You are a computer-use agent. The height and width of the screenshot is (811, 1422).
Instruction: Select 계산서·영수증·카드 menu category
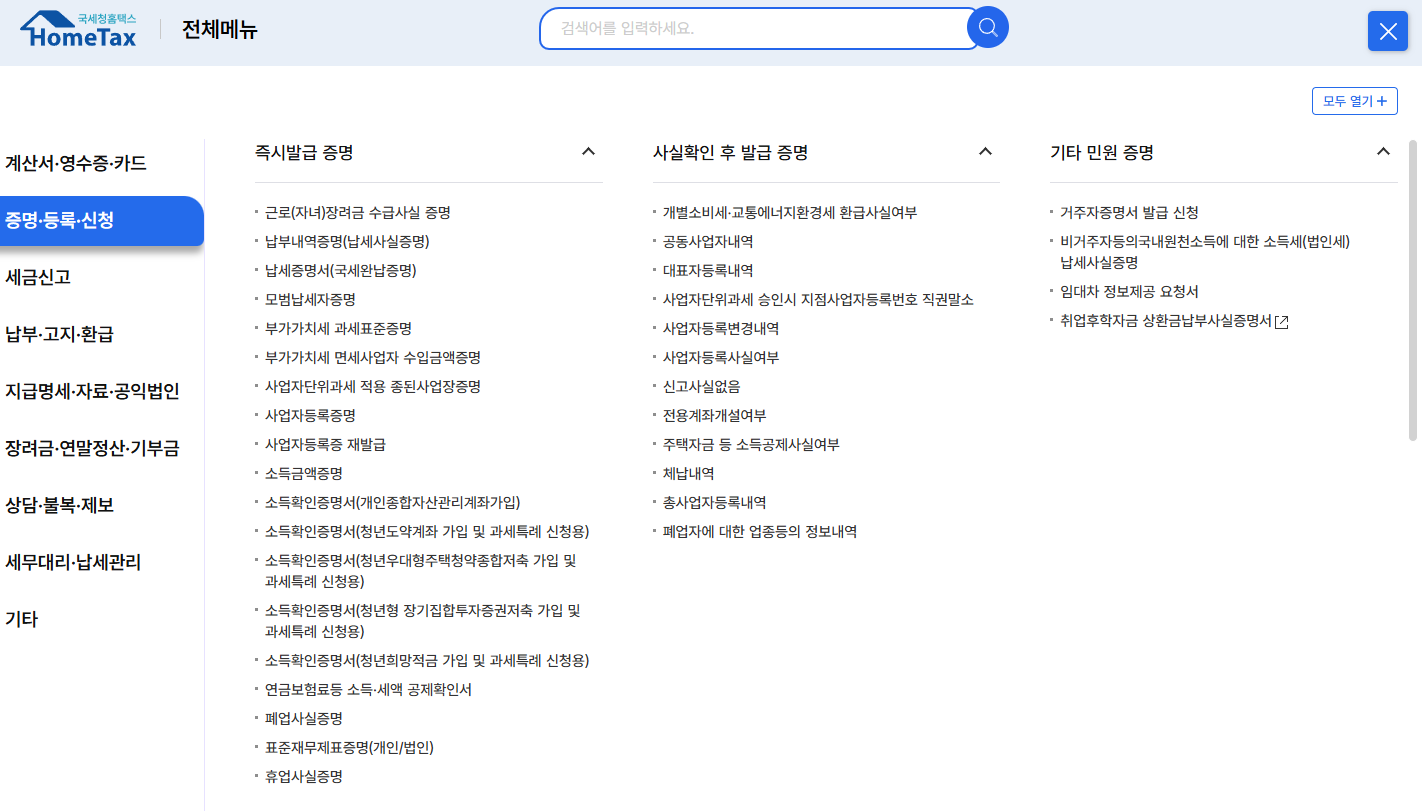tap(76, 163)
